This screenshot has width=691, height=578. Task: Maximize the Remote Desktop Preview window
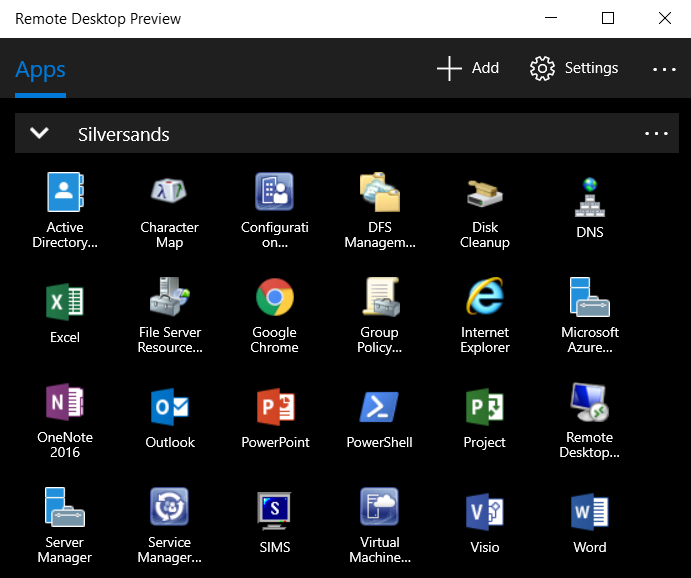coord(608,18)
